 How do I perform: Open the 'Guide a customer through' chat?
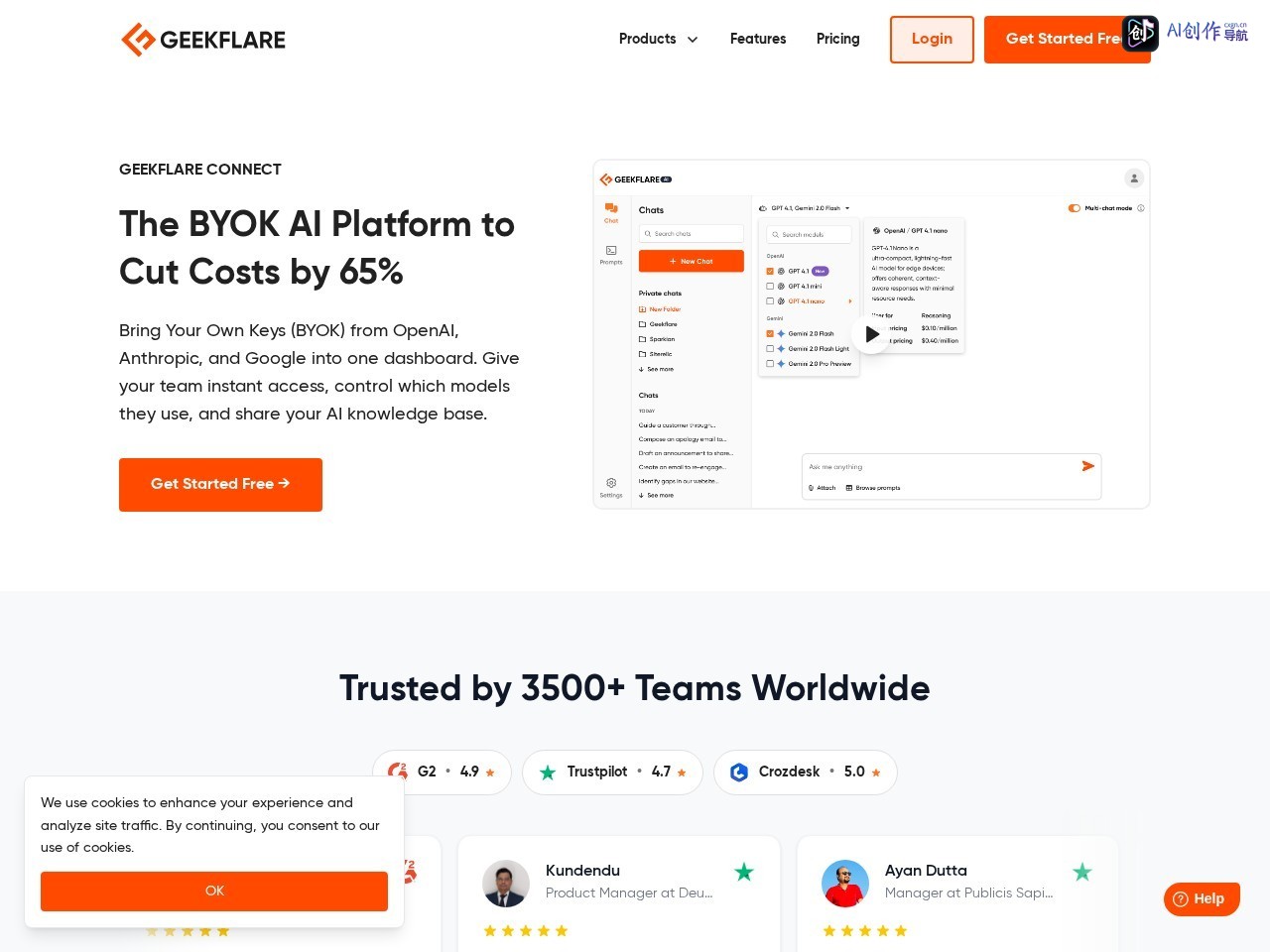point(678,425)
